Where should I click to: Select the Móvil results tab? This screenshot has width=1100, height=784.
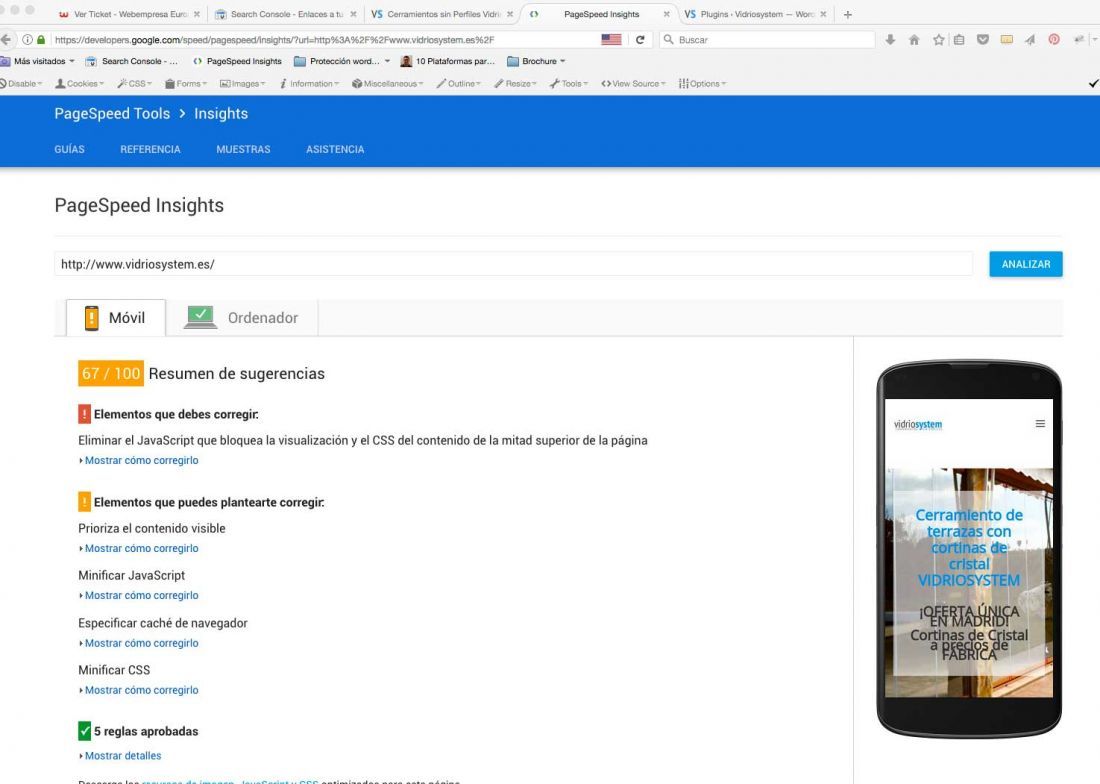pyautogui.click(x=116, y=318)
